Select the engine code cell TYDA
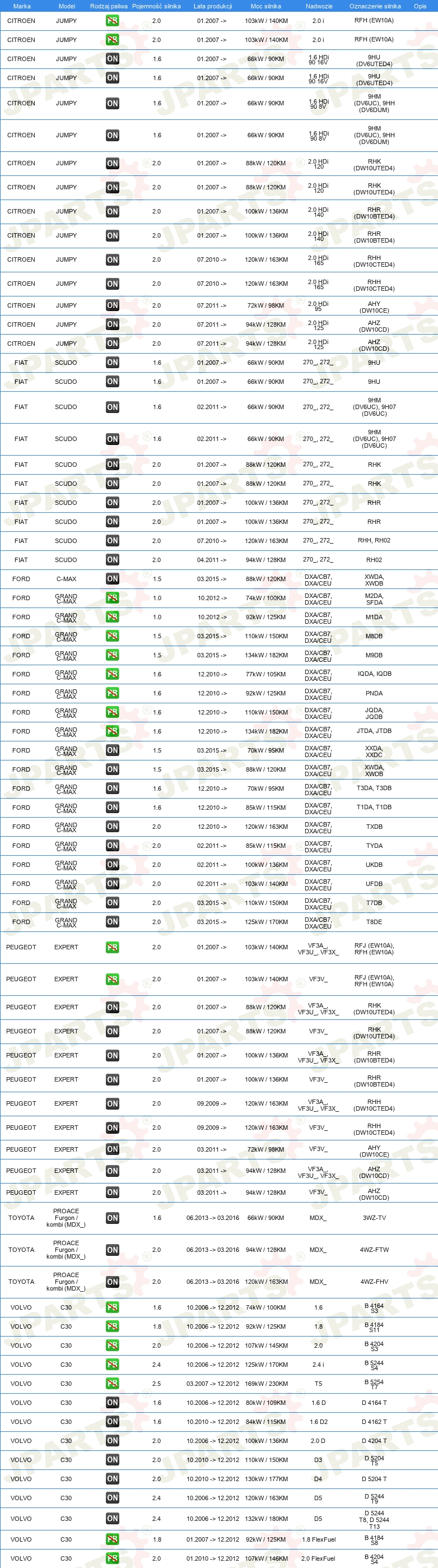Viewport: 438px width, 1568px height. [374, 846]
